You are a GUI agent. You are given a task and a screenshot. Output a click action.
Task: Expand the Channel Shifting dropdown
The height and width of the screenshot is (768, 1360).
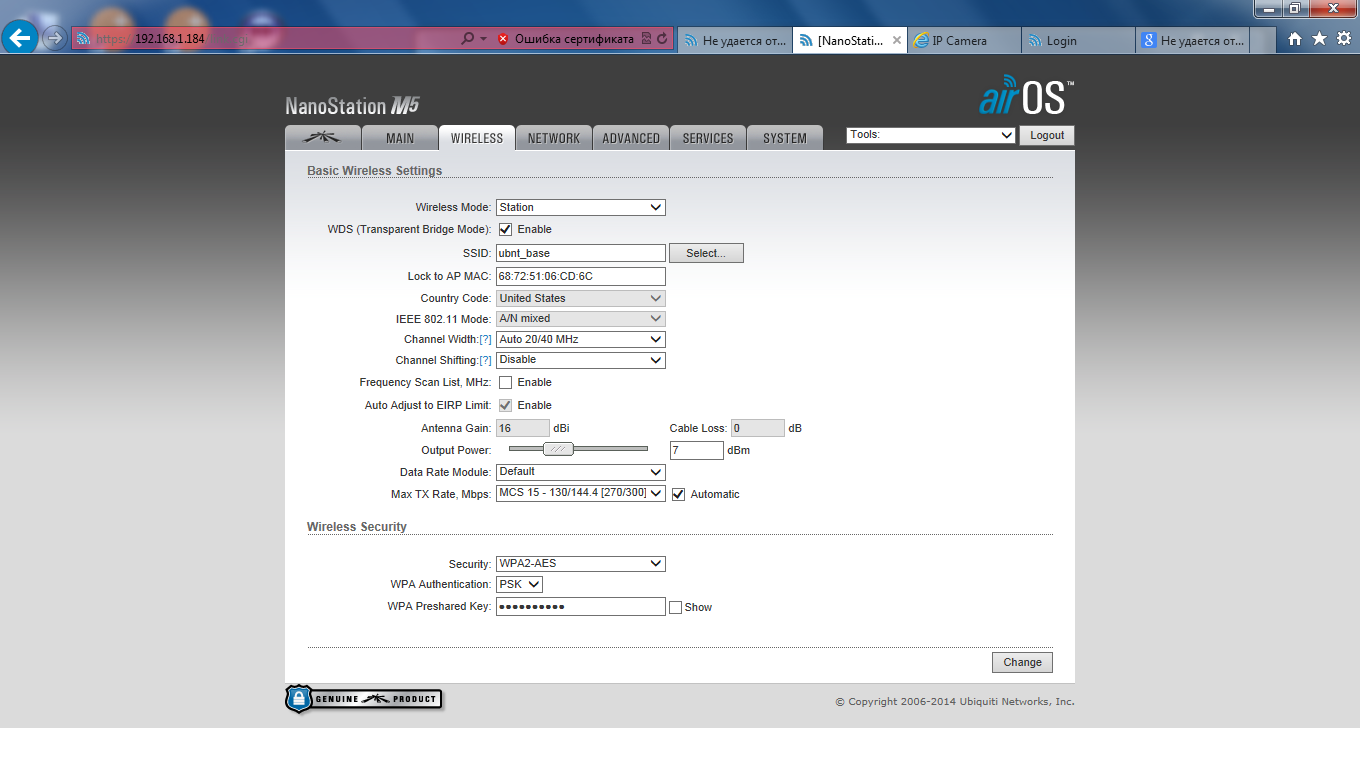pos(581,359)
